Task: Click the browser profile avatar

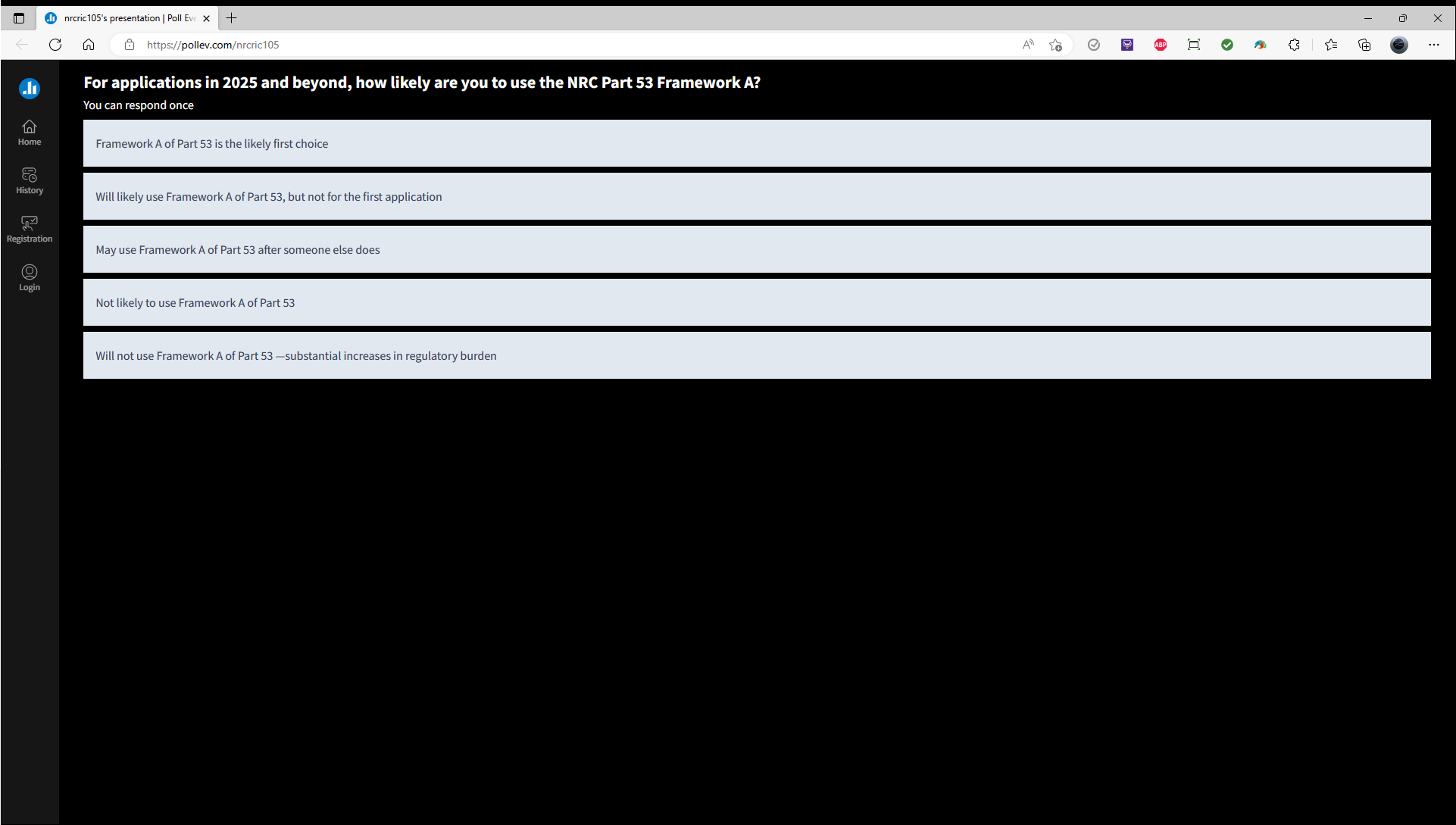Action: [1399, 45]
